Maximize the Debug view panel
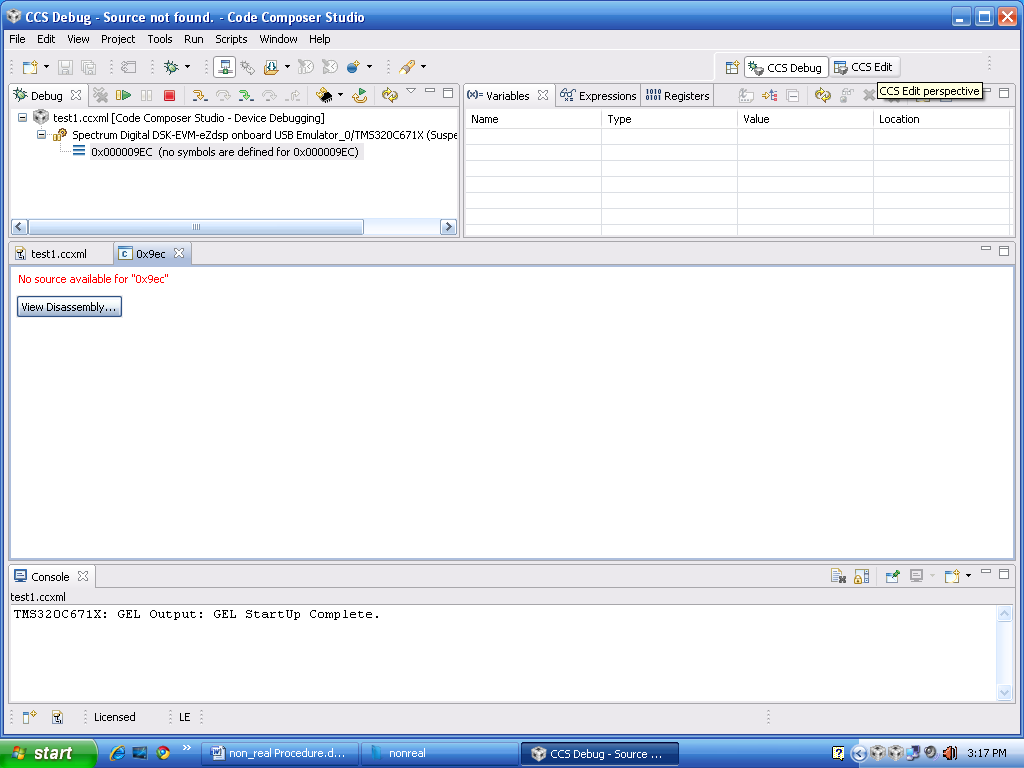Image resolution: width=1024 pixels, height=768 pixels. (x=448, y=93)
